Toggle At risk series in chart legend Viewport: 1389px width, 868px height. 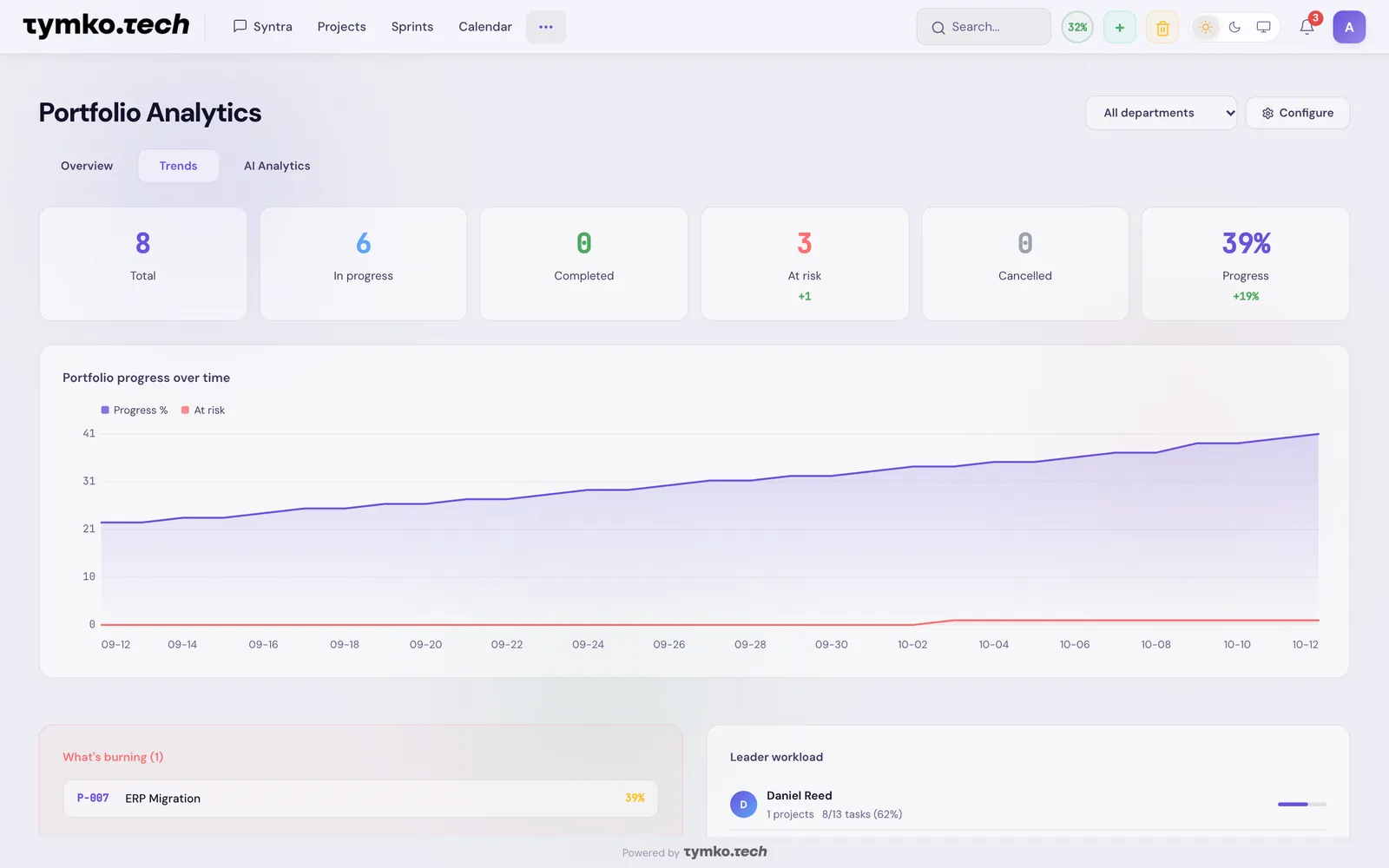tap(203, 411)
